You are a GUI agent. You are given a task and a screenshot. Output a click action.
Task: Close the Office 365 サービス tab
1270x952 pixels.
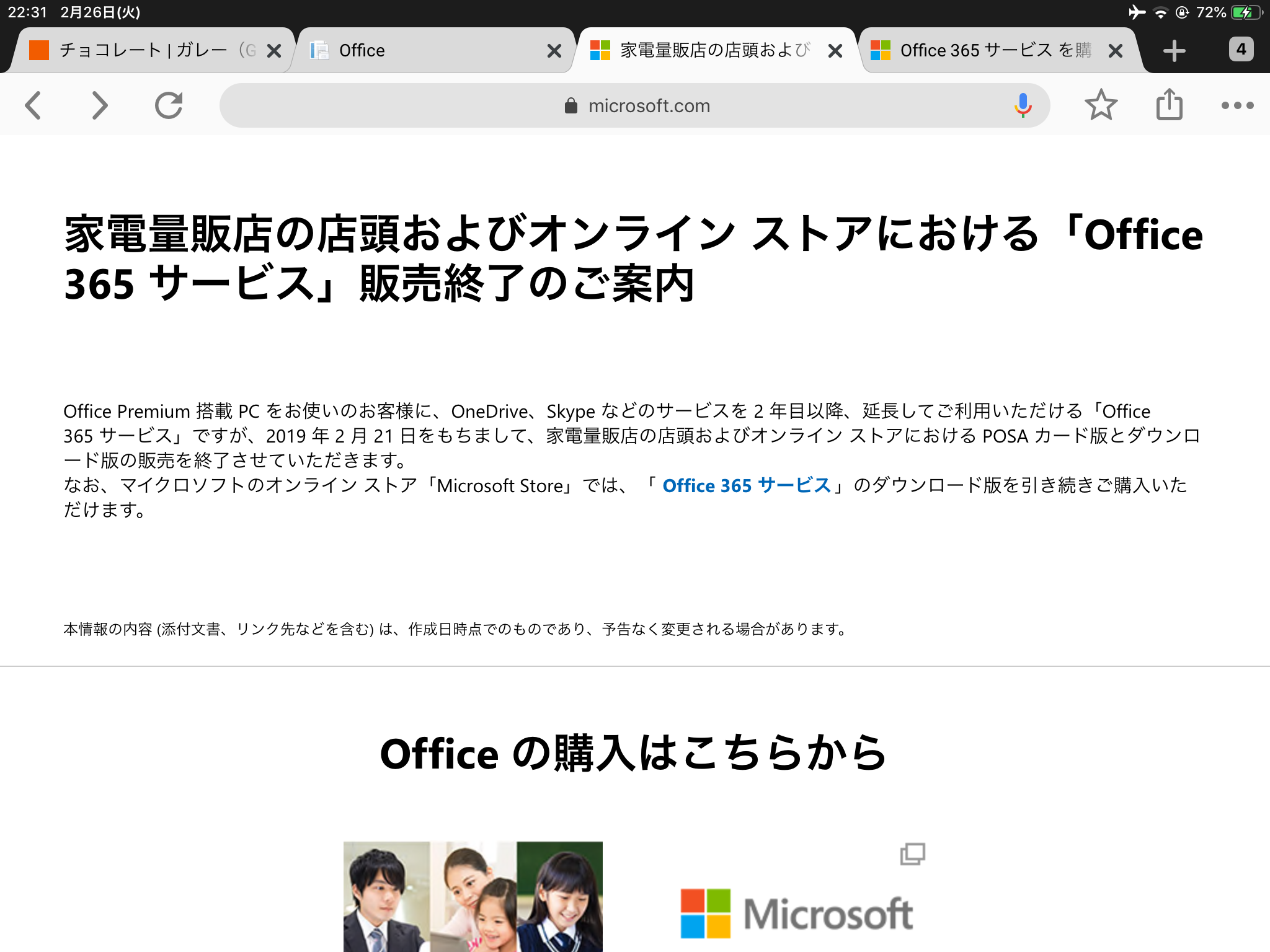(x=1115, y=51)
